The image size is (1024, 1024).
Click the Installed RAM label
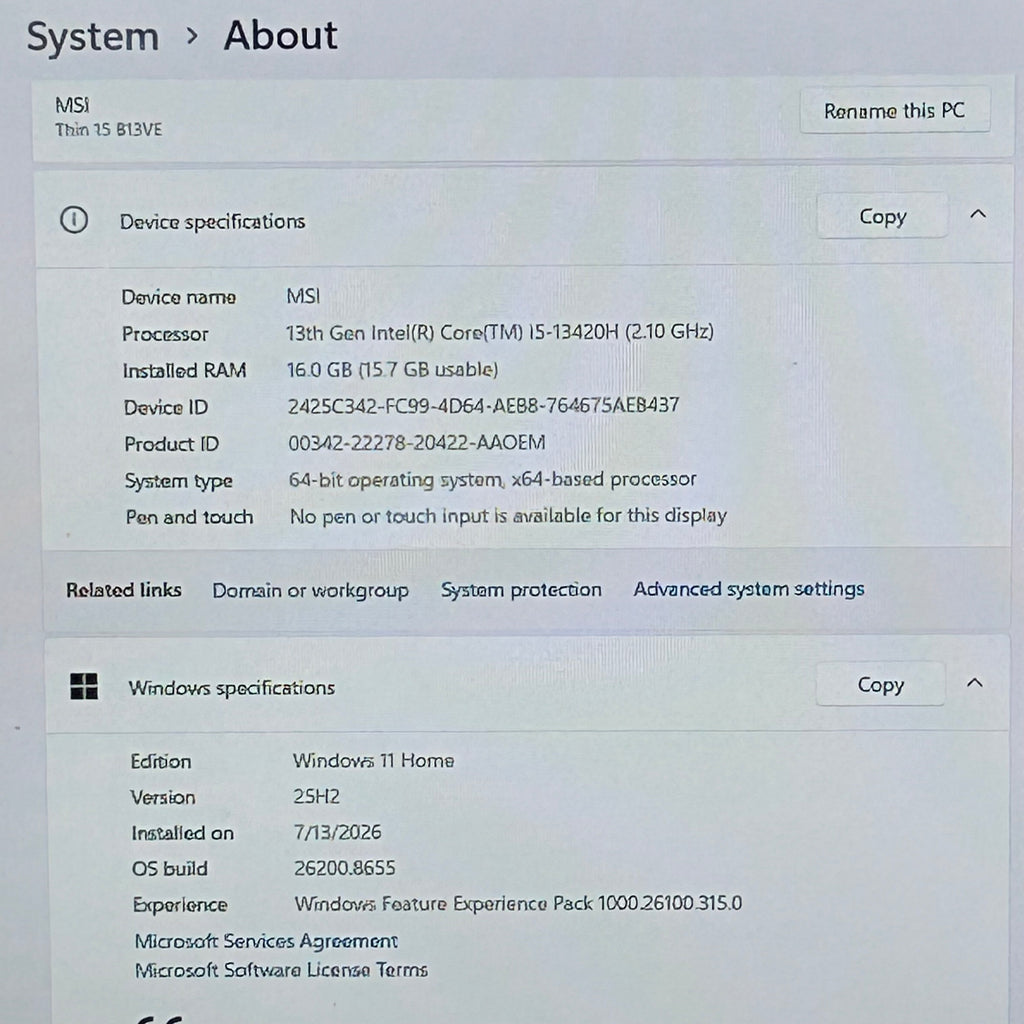pyautogui.click(x=185, y=370)
